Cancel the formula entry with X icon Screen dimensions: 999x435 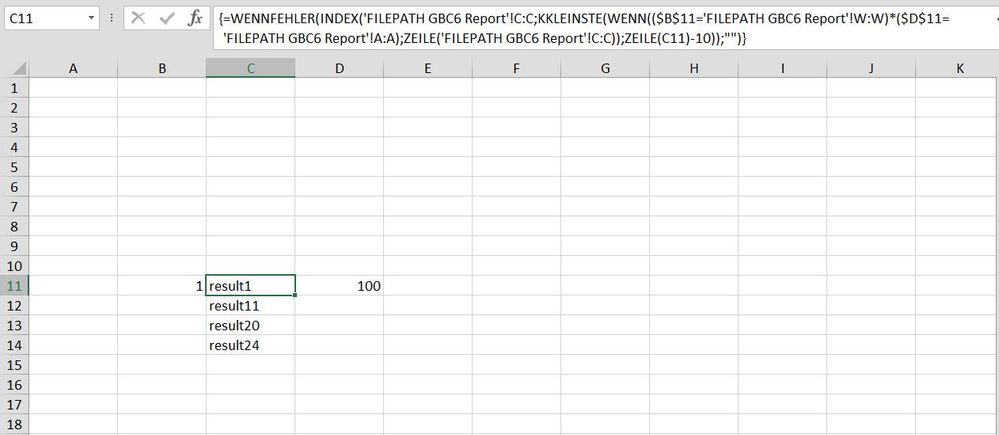[138, 18]
